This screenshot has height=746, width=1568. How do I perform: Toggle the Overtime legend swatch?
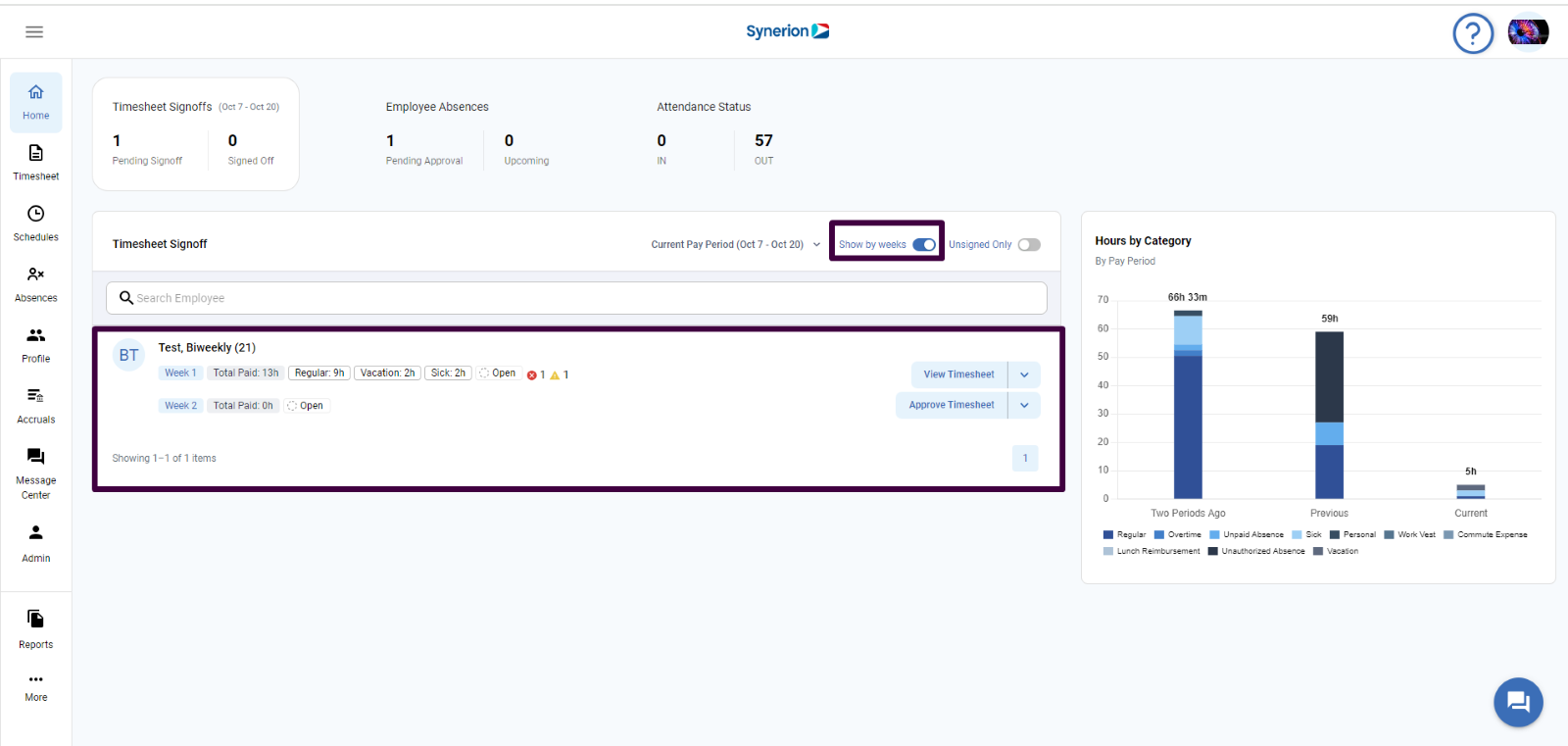(x=1159, y=535)
